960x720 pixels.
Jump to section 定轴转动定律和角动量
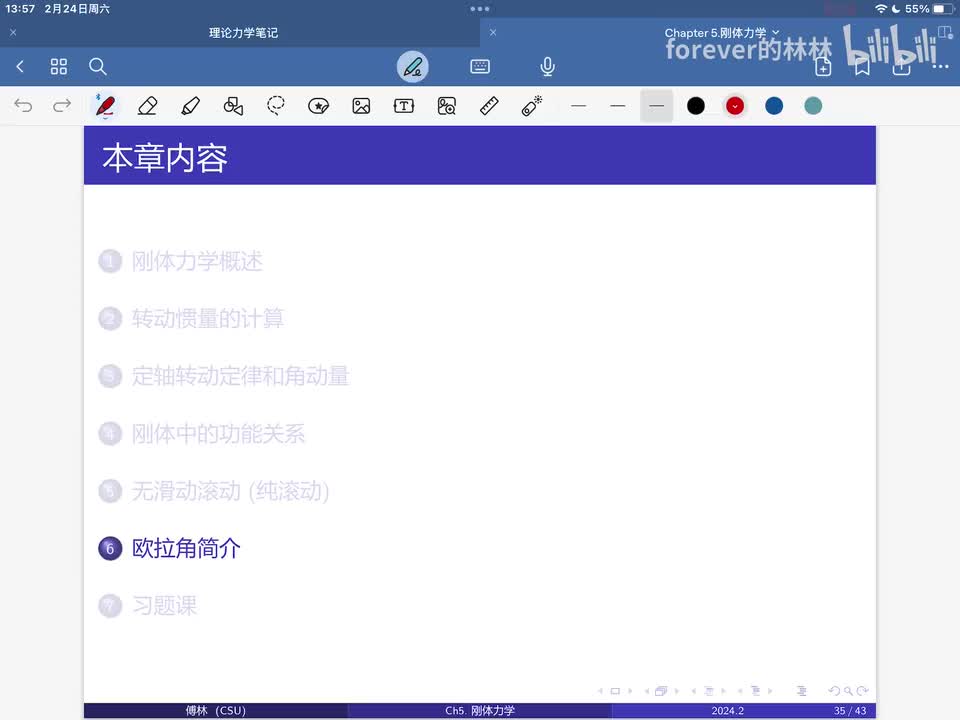click(x=241, y=376)
